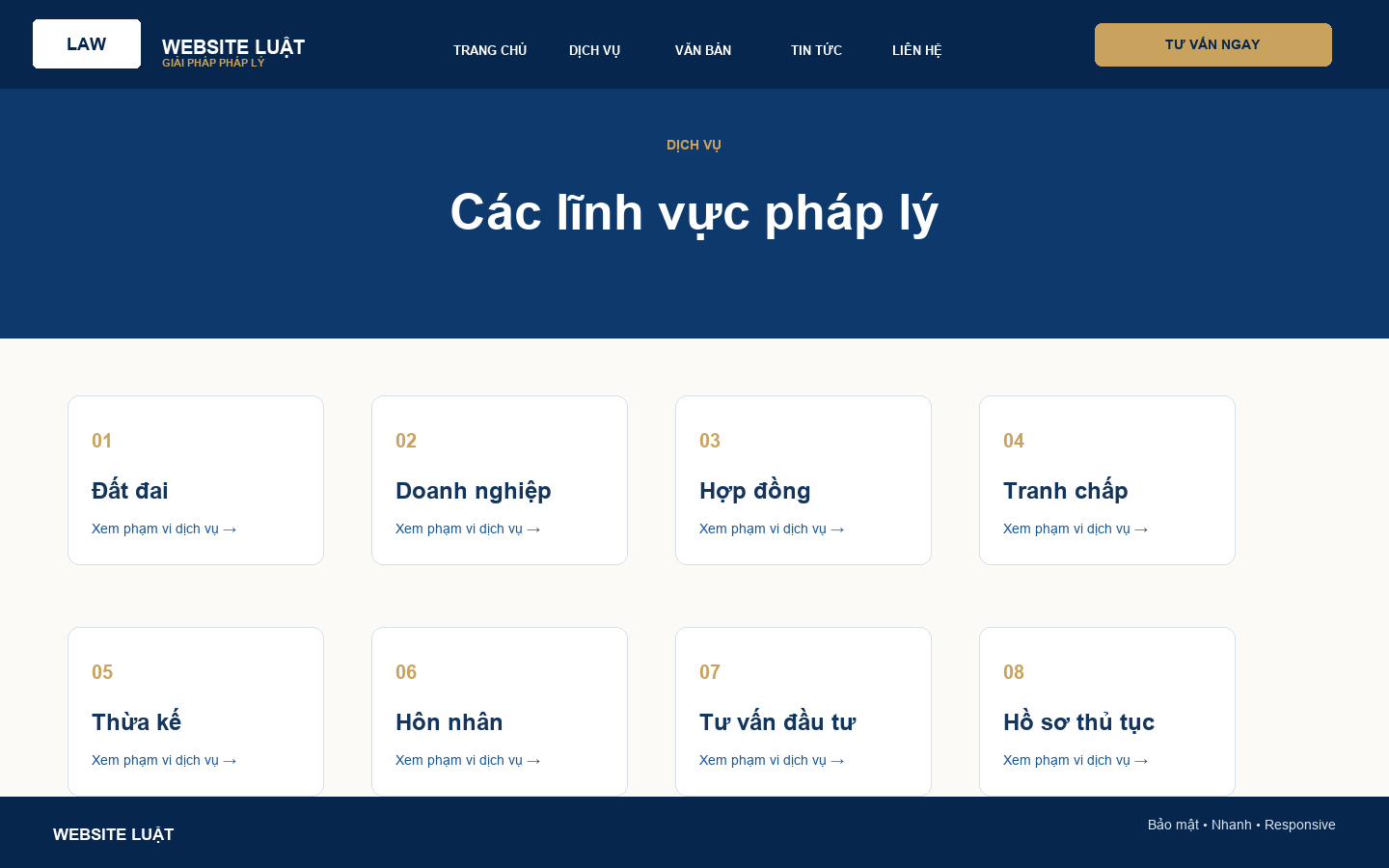This screenshot has height=868, width=1389.
Task: Navigate to LIÊN HỆ page
Action: click(916, 50)
